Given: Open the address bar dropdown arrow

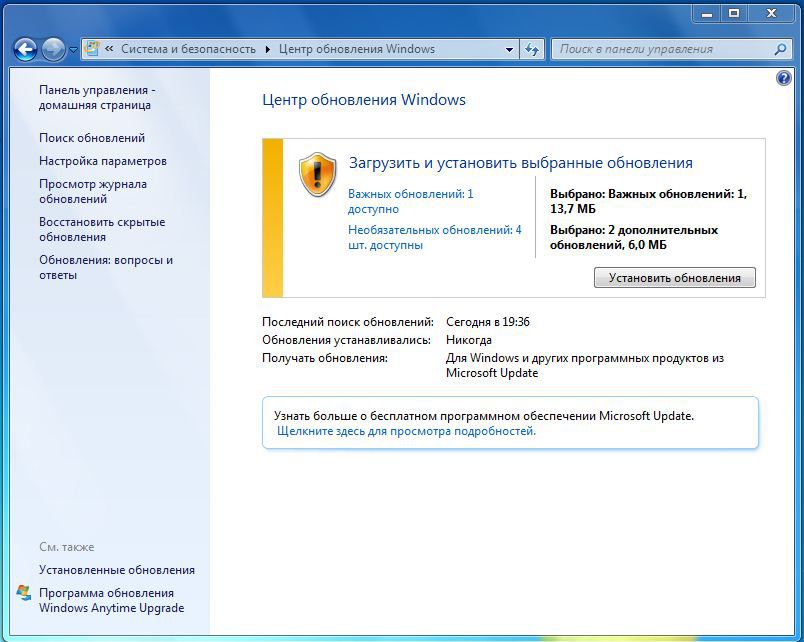Looking at the screenshot, I should [508, 48].
